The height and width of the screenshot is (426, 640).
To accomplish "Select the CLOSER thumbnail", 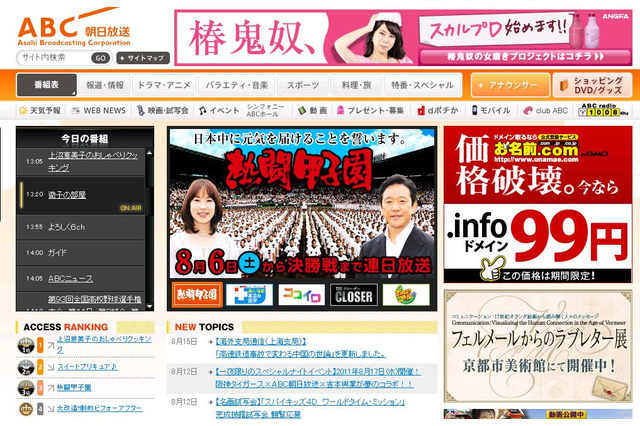I will pos(354,295).
